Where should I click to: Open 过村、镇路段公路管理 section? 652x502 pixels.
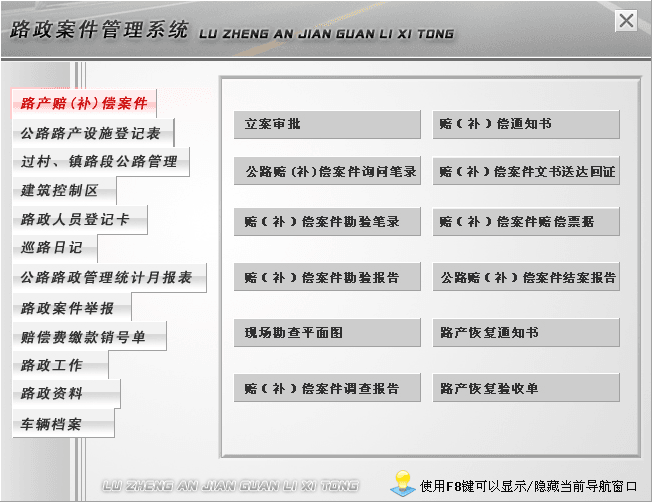[101, 161]
